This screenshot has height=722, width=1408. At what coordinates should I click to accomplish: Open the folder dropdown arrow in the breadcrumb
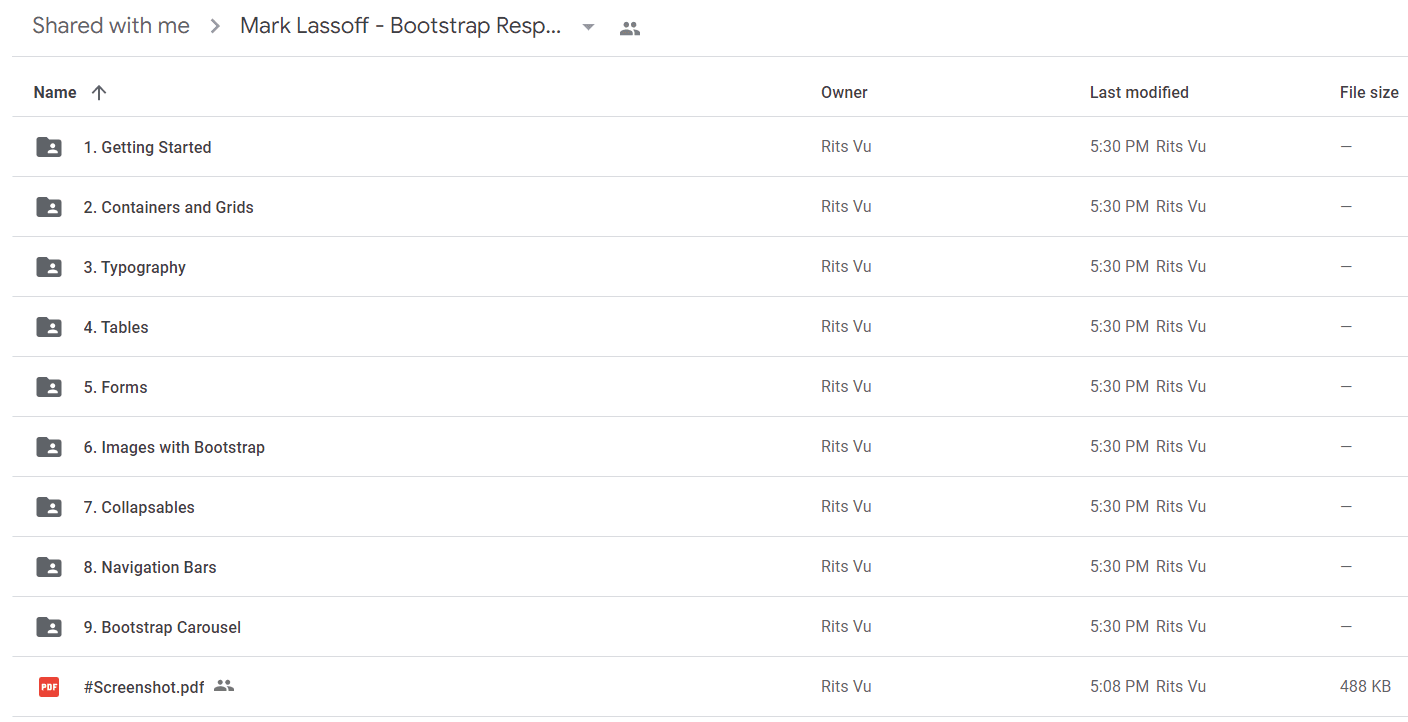click(x=589, y=27)
